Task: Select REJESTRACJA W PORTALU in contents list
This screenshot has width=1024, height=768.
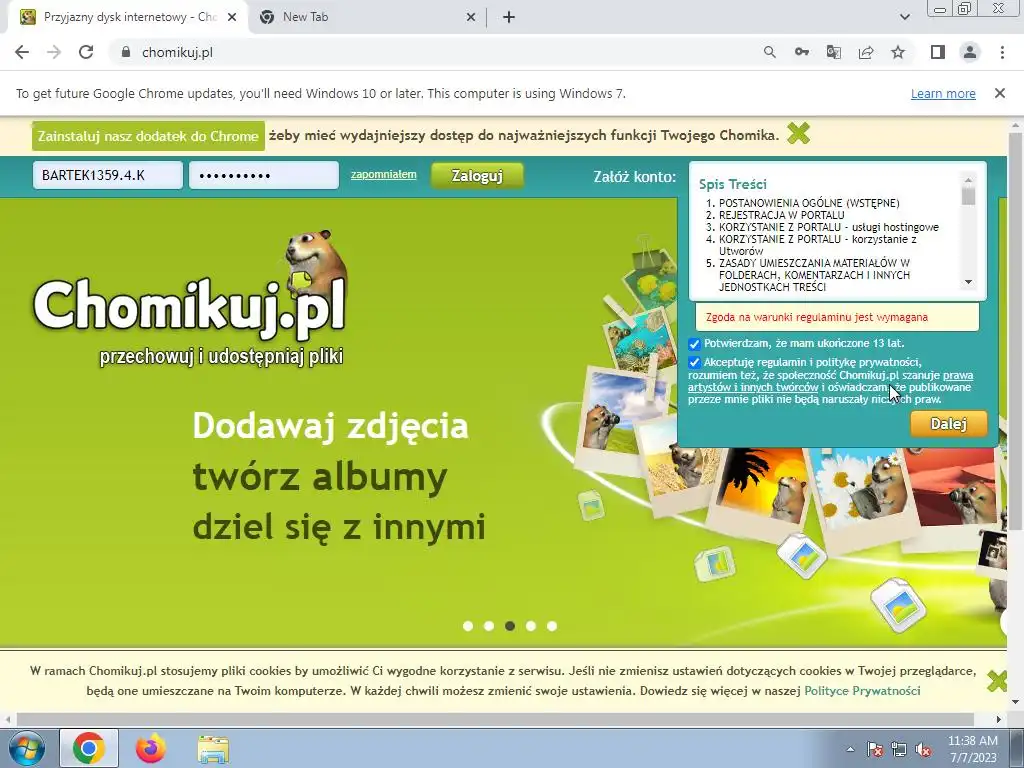Action: 781,215
